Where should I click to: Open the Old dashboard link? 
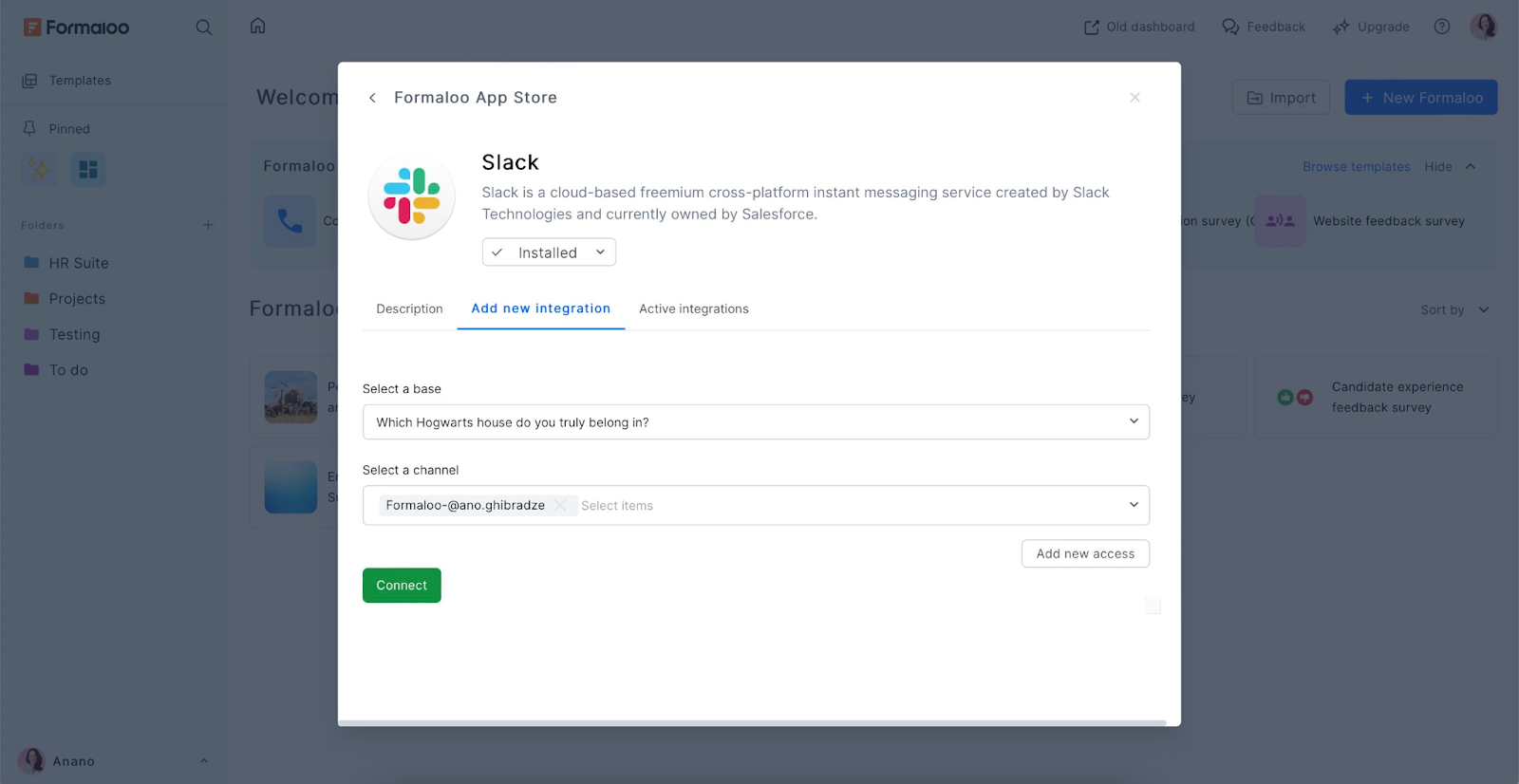[x=1139, y=27]
